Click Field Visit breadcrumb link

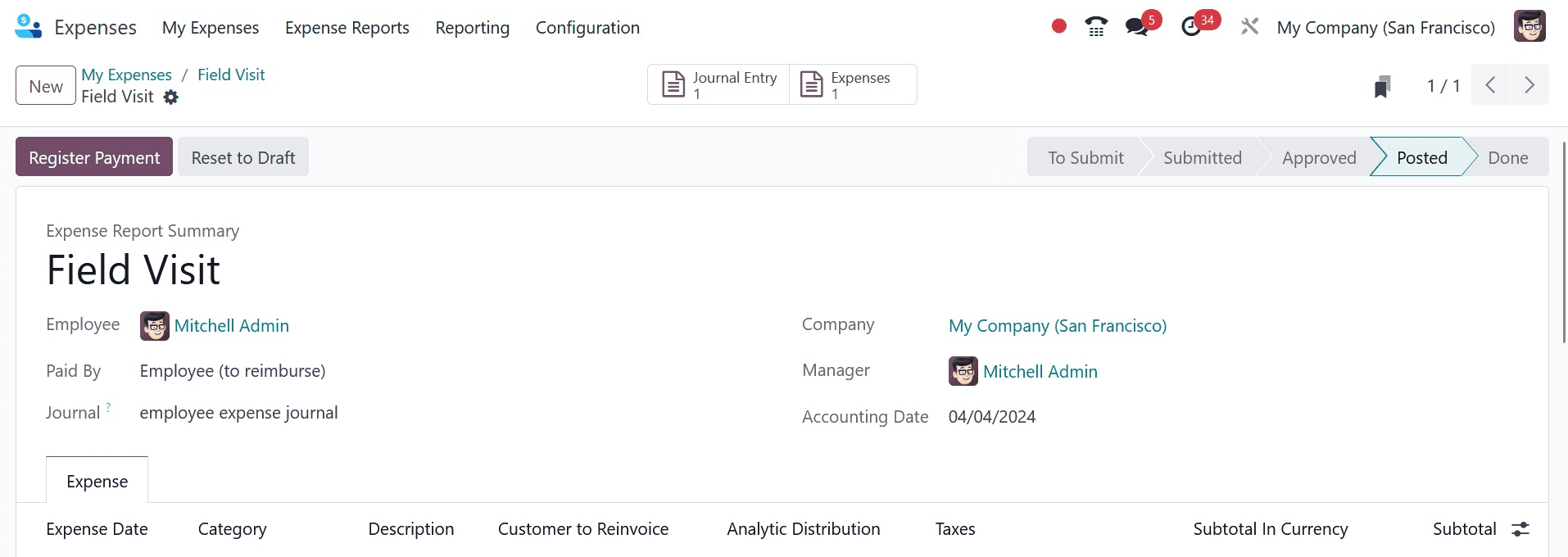coord(231,75)
